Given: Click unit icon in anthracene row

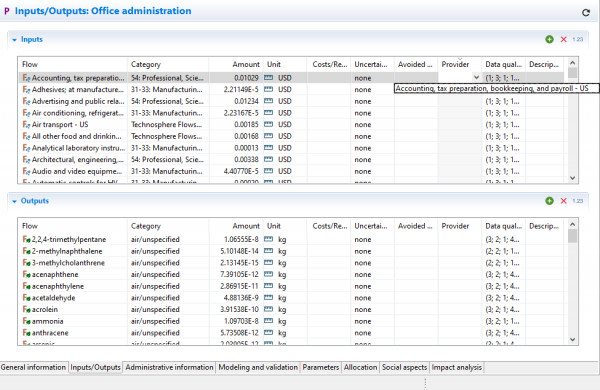Looking at the screenshot, I should [269, 333].
